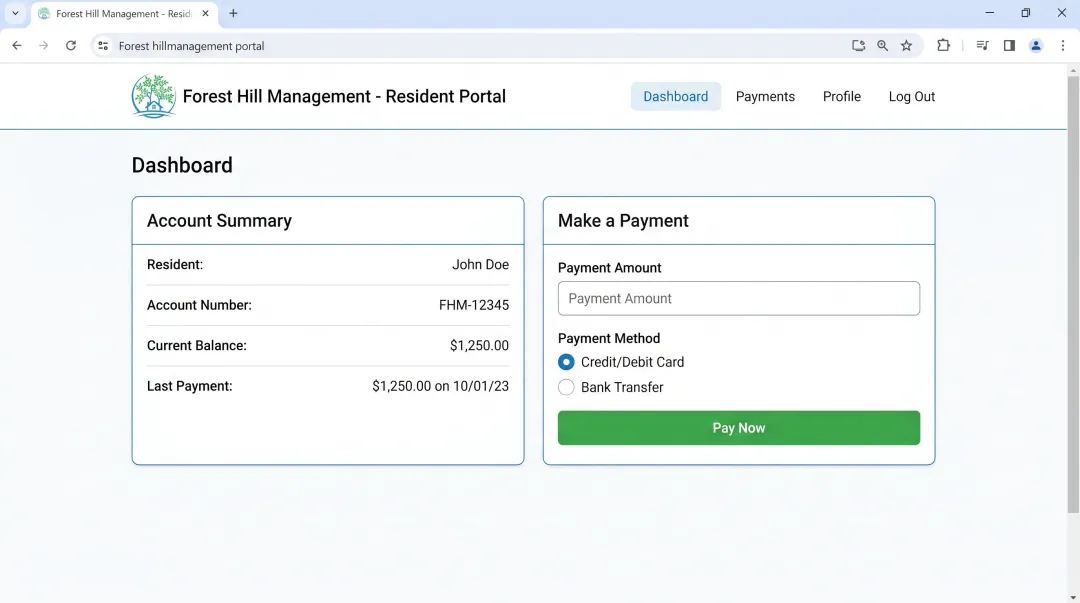This screenshot has height=603, width=1080.
Task: Switch to the Forest Hill Management browser tab
Action: tap(124, 14)
